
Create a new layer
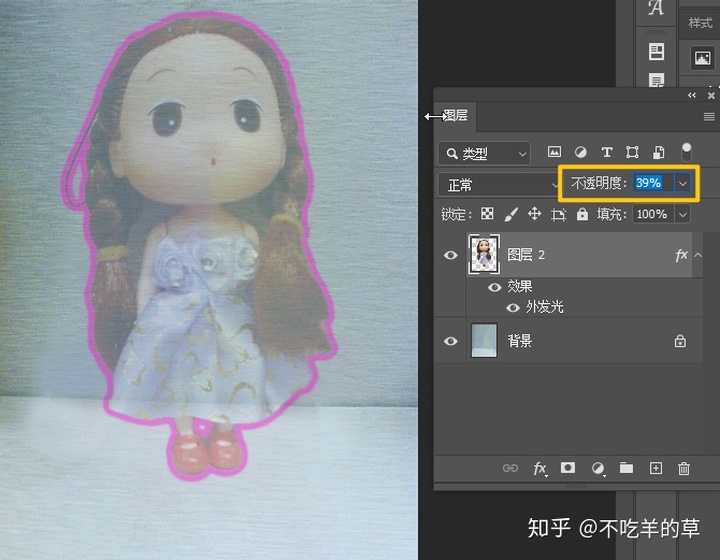point(656,468)
